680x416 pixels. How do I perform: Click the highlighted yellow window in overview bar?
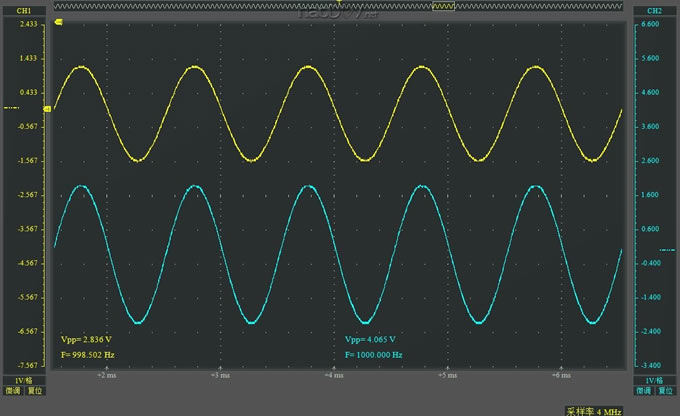tap(442, 6)
